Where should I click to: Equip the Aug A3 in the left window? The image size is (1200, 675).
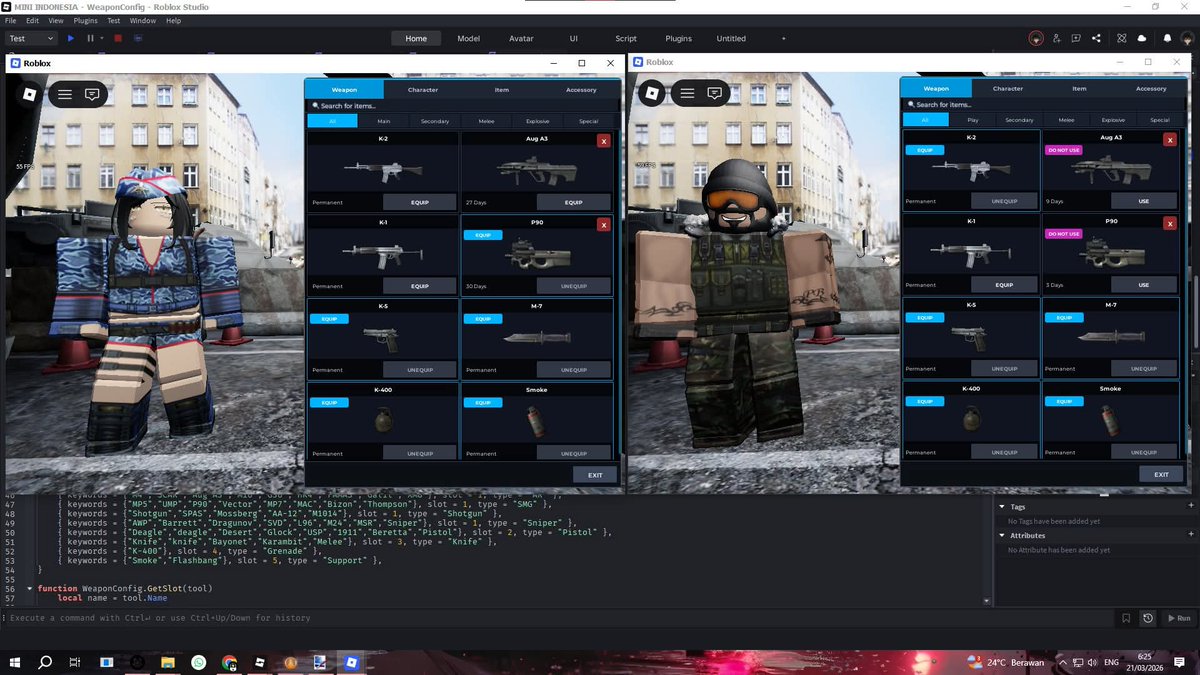(x=573, y=202)
